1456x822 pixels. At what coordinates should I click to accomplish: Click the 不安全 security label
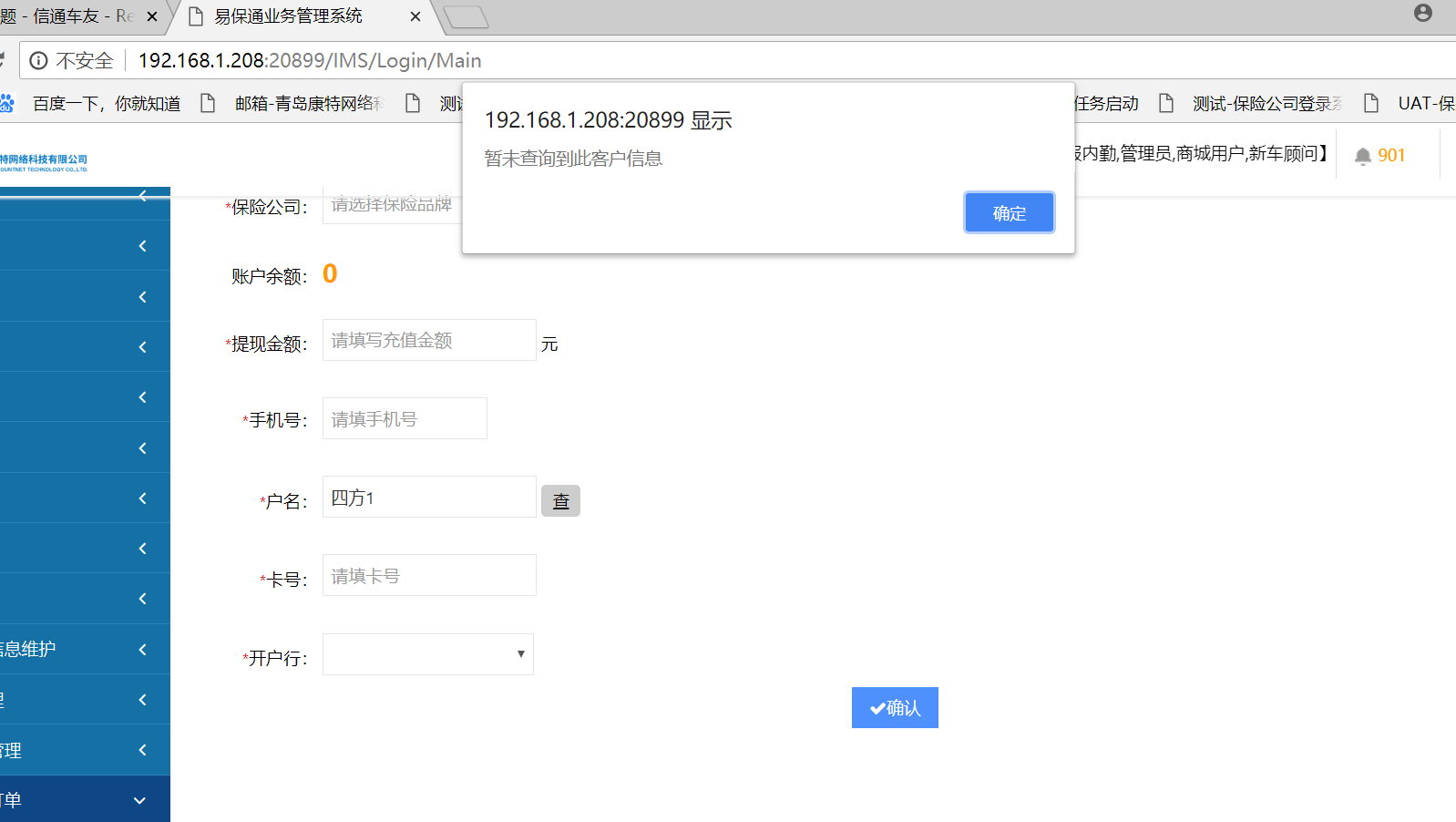85,60
